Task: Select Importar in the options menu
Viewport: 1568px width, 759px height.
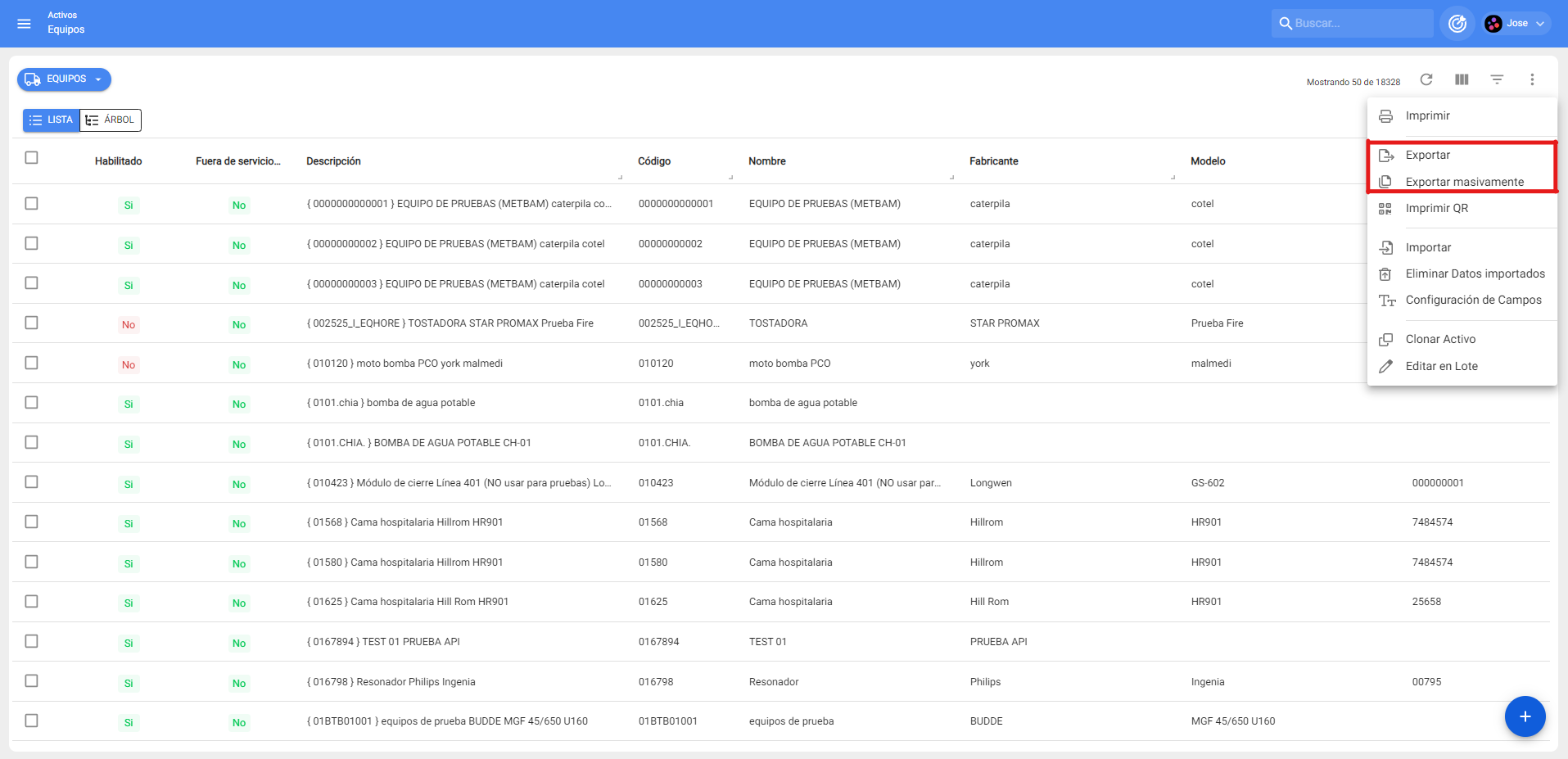Action: (1428, 247)
